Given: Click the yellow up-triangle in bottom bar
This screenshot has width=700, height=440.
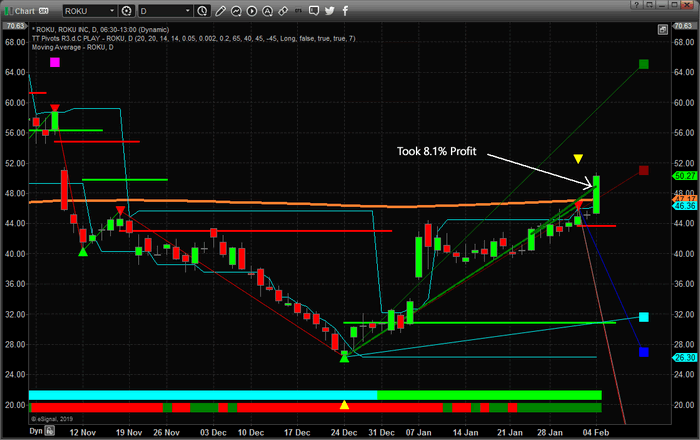Looking at the screenshot, I should click(x=344, y=405).
